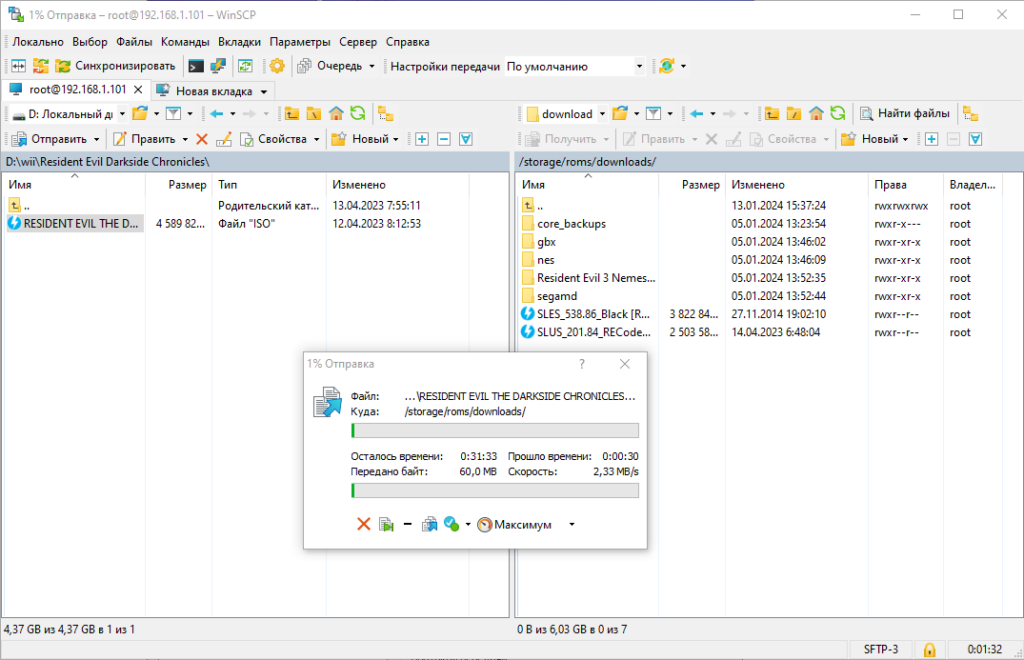The image size is (1024, 660).
Task: Refresh the remote panel
Action: [x=838, y=114]
